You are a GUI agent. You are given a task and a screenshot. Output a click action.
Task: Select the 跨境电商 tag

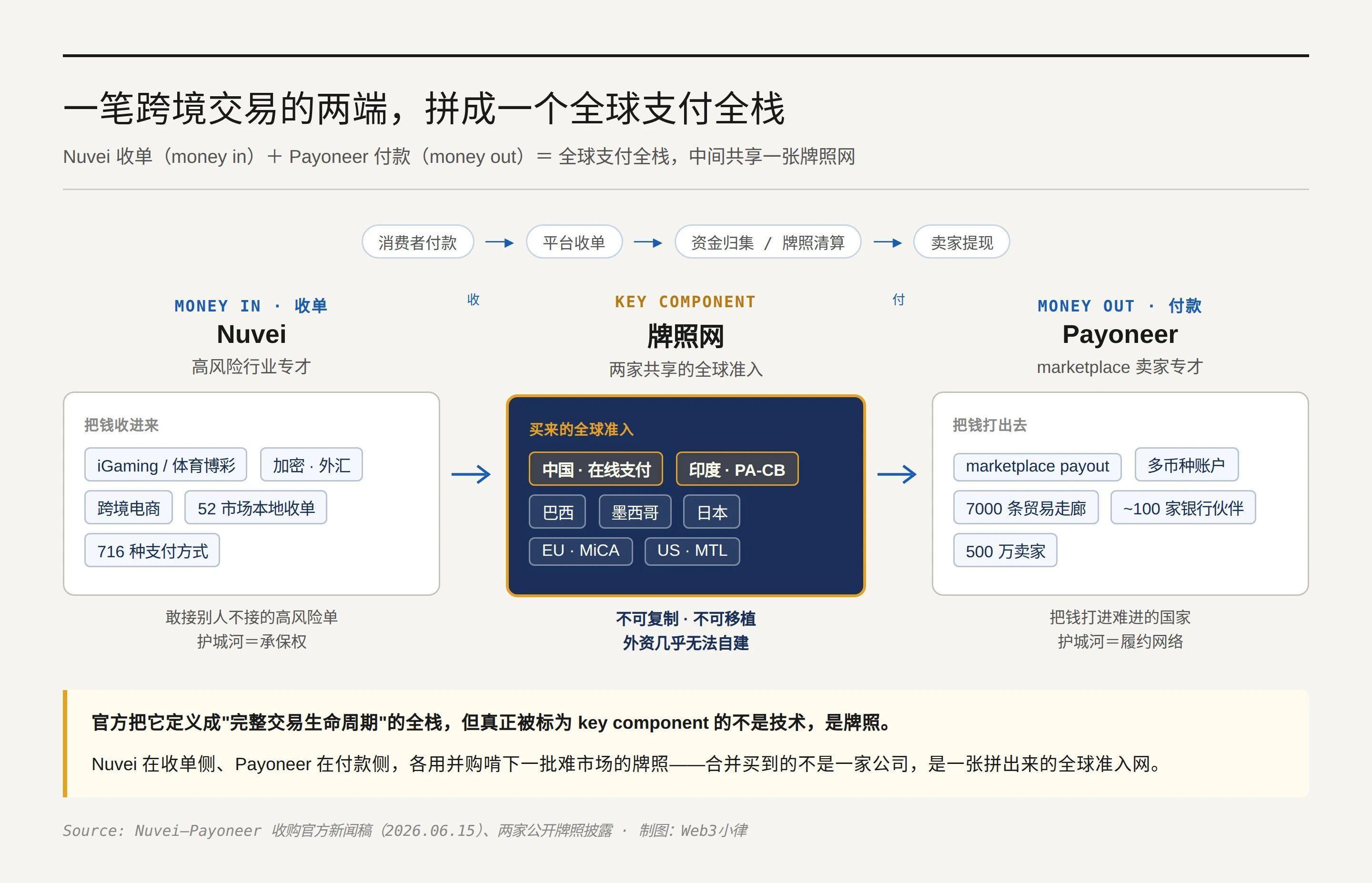[129, 507]
